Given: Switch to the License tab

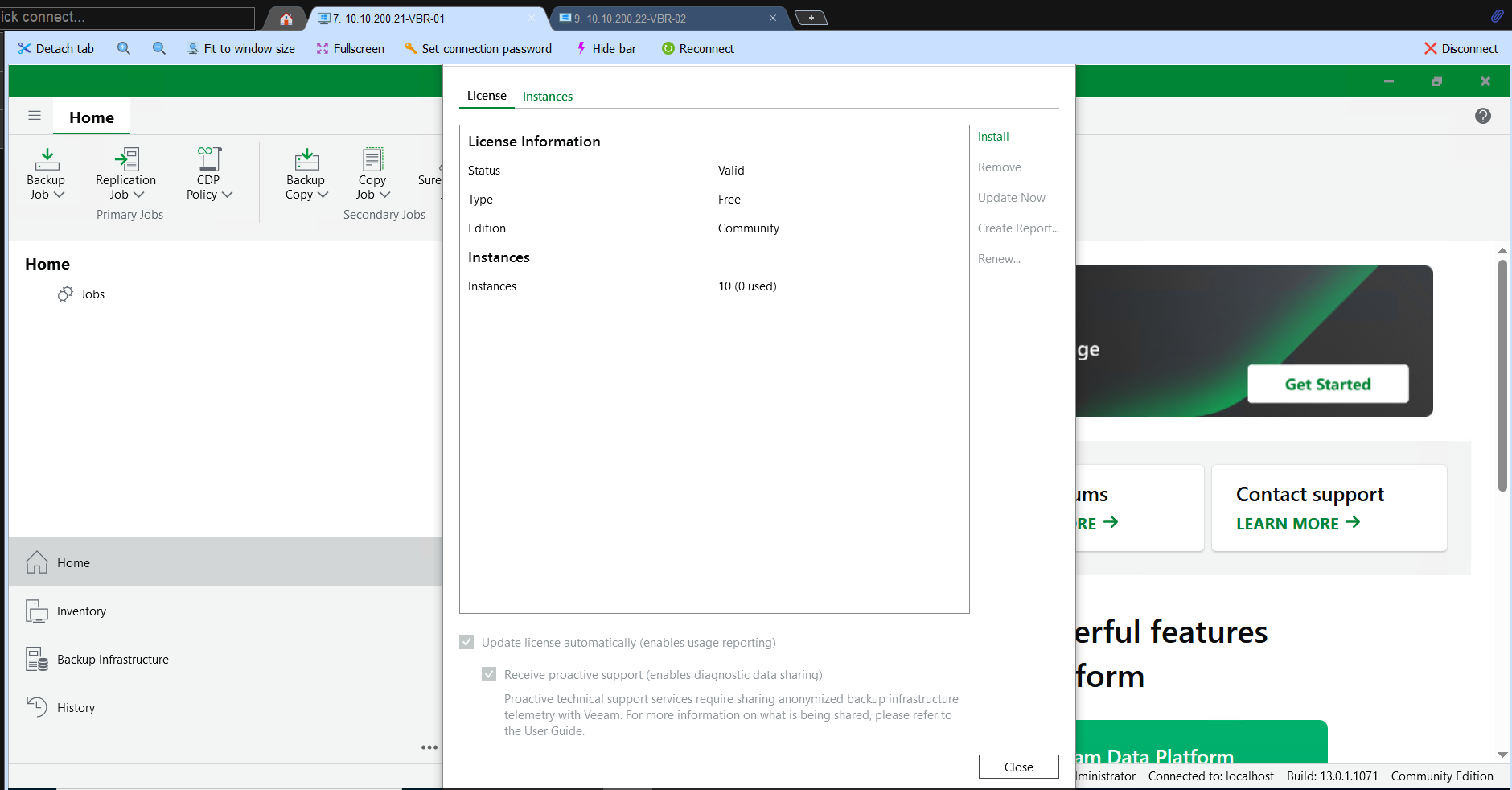Looking at the screenshot, I should 487,96.
